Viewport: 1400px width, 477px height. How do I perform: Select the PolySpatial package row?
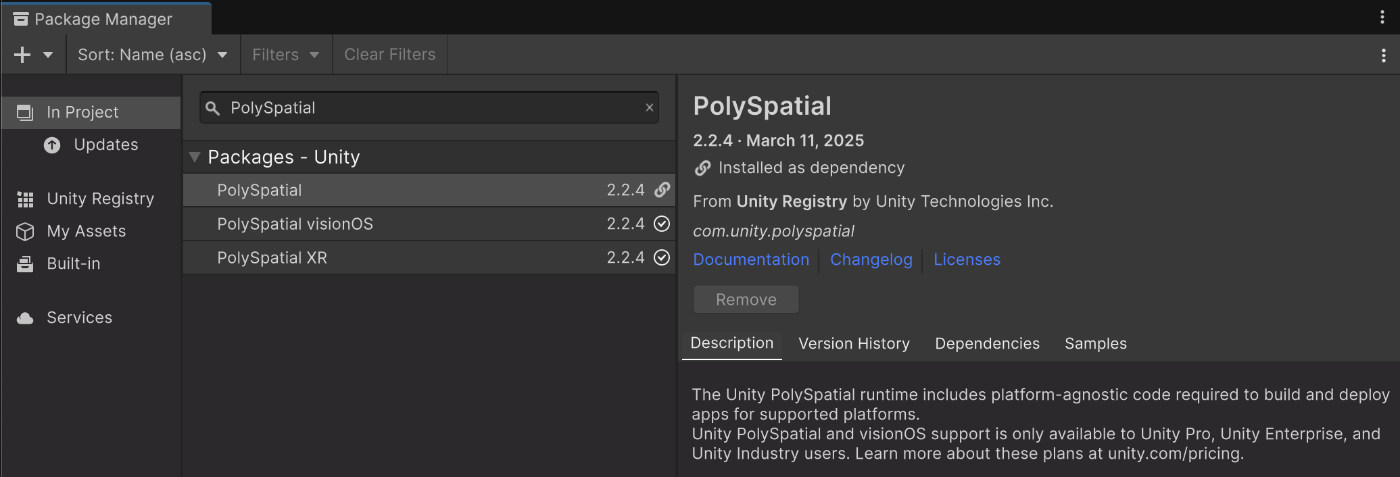[429, 190]
